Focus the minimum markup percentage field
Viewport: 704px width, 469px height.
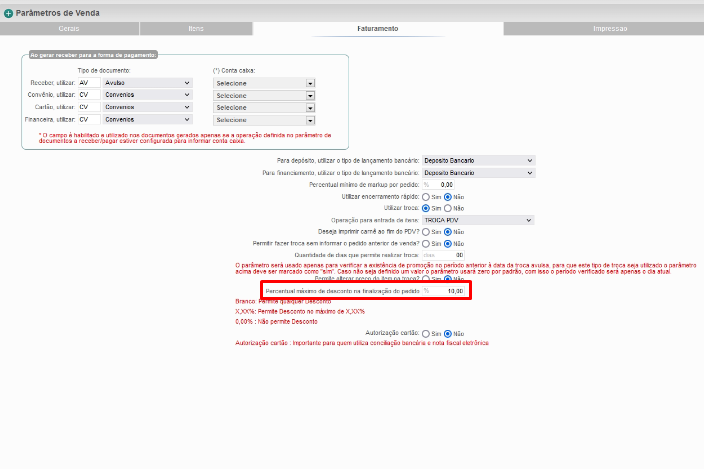pyautogui.click(x=438, y=184)
